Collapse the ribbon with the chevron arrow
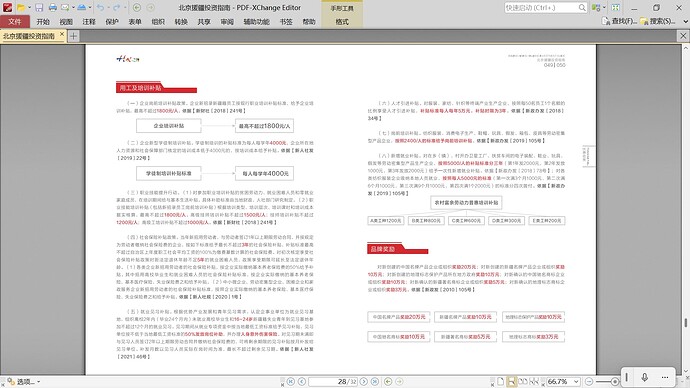 [x=685, y=21]
